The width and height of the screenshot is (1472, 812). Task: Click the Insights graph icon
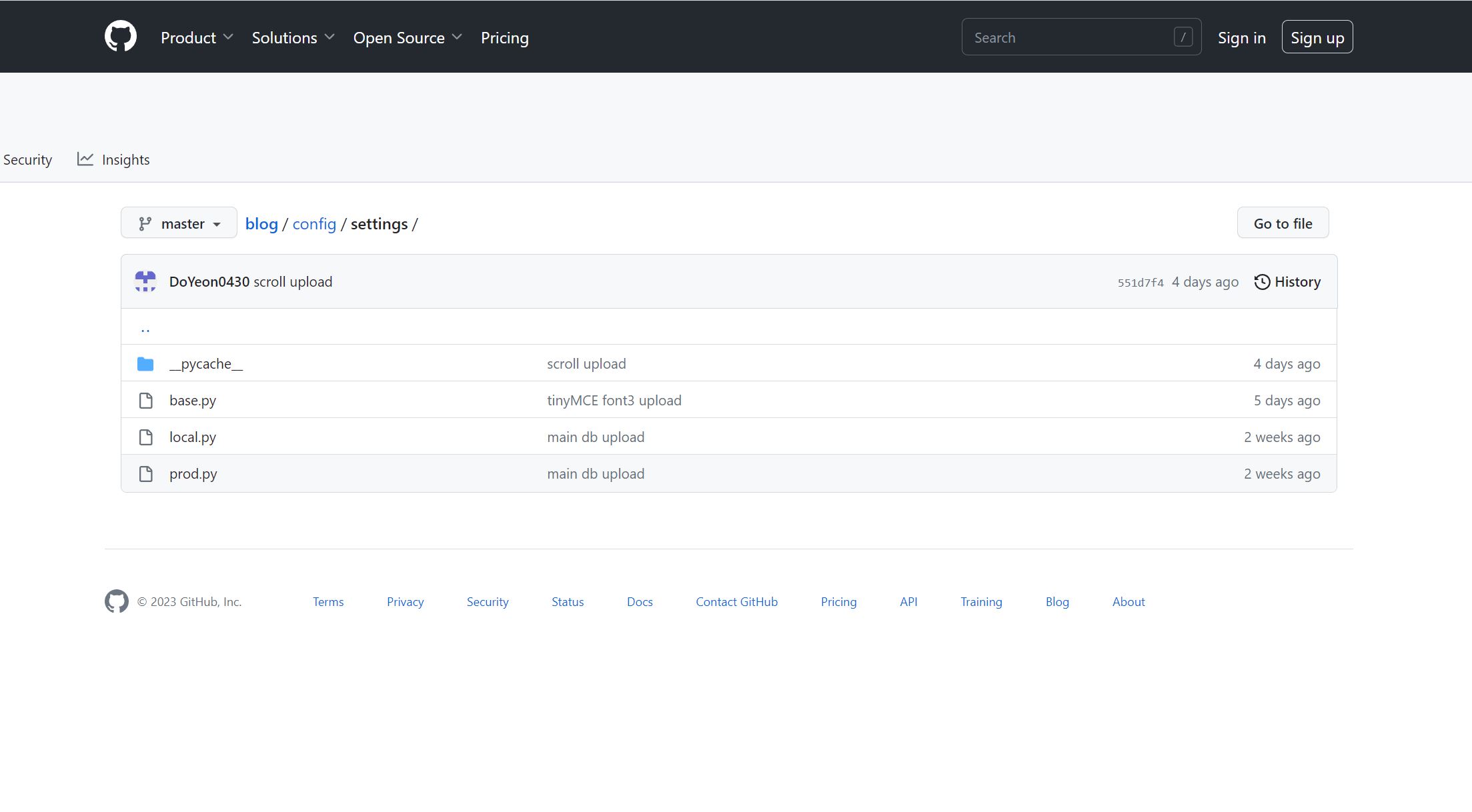coord(85,159)
